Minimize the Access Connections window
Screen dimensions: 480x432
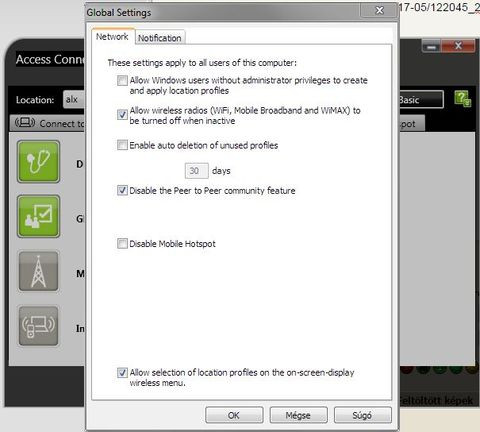[x=431, y=47]
